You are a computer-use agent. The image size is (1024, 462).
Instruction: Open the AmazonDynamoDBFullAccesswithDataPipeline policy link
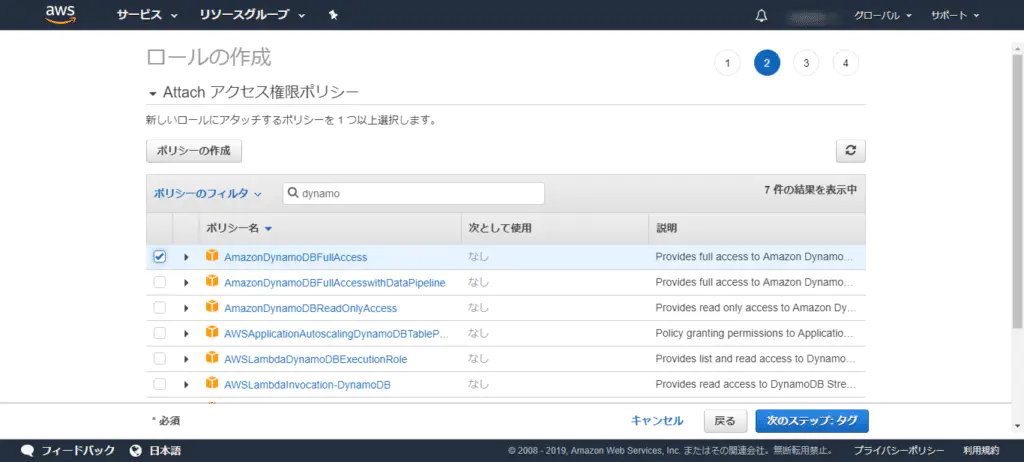(334, 283)
